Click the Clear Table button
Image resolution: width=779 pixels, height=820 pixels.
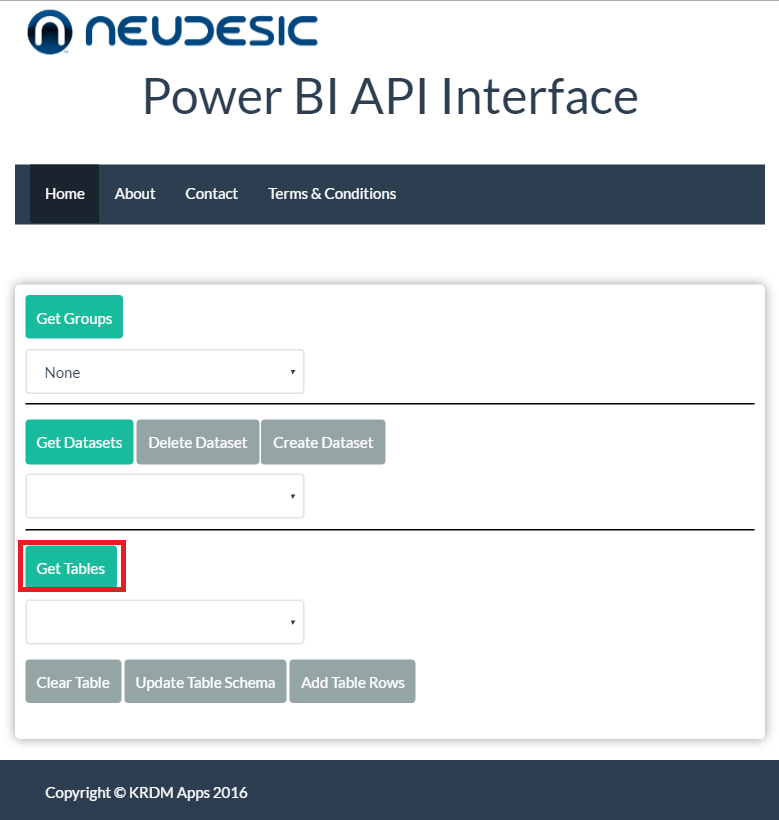73,681
